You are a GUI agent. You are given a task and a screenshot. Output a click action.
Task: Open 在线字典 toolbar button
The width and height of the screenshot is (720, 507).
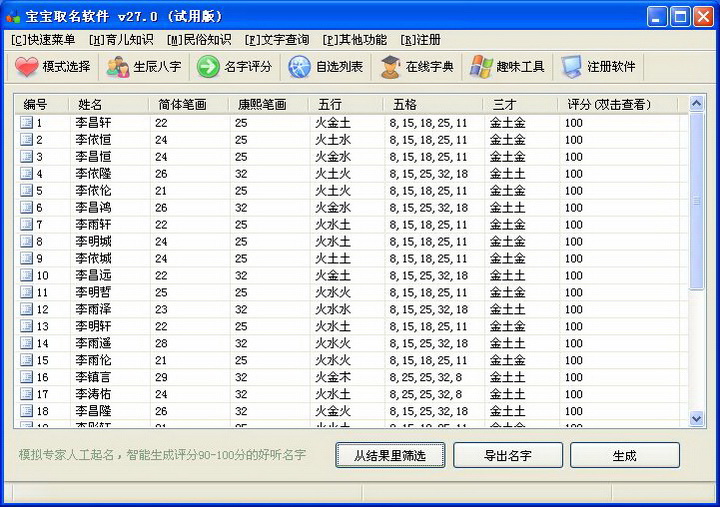click(416, 67)
